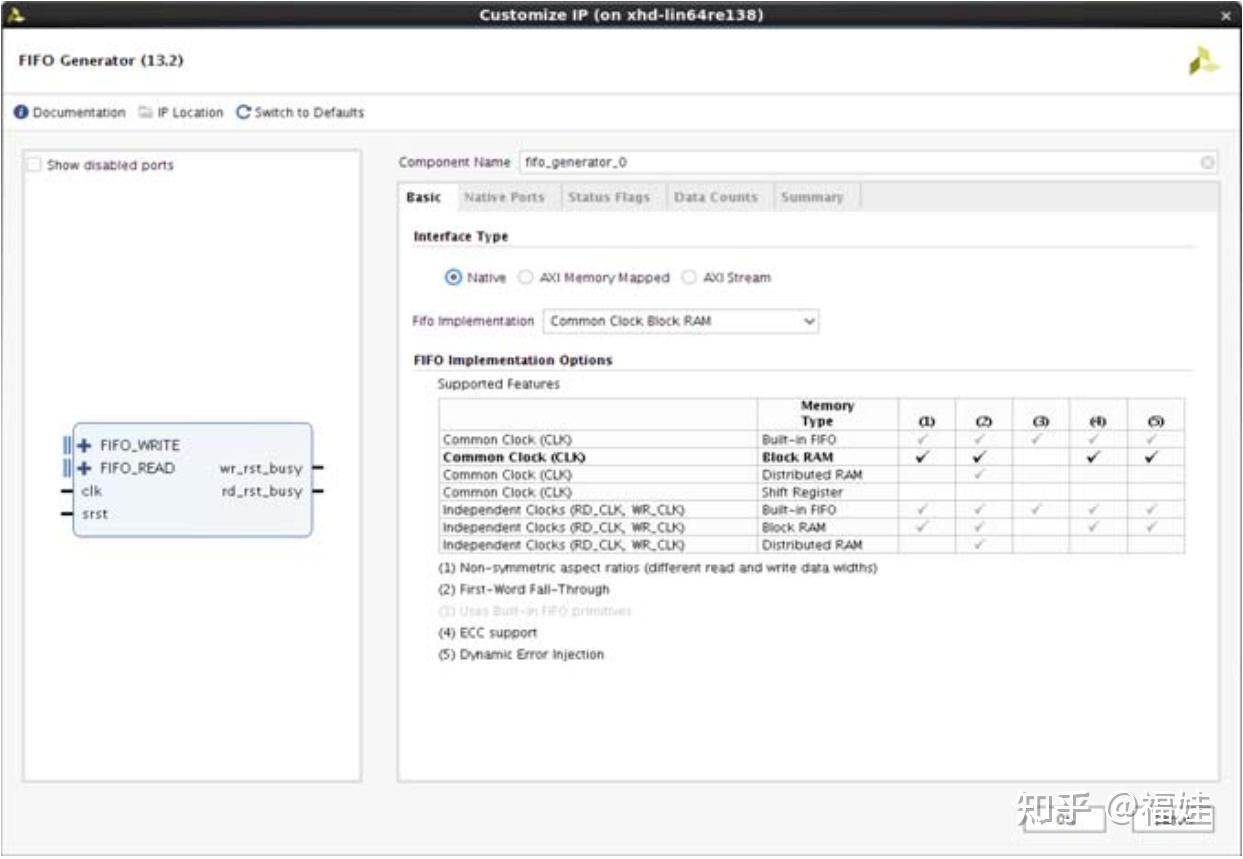Screen dimensions: 1243x859
Task: Select the srst port on the block symbol
Action: tap(94, 514)
